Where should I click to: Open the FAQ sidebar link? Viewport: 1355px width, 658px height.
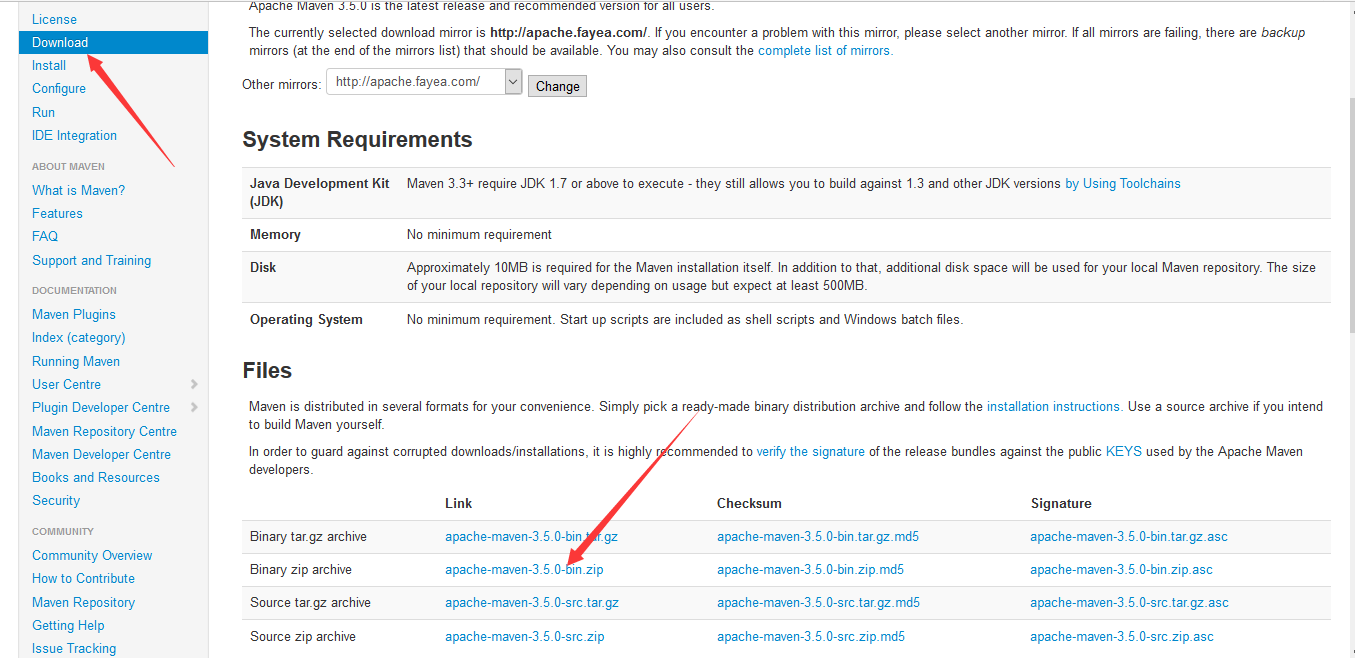click(x=45, y=236)
